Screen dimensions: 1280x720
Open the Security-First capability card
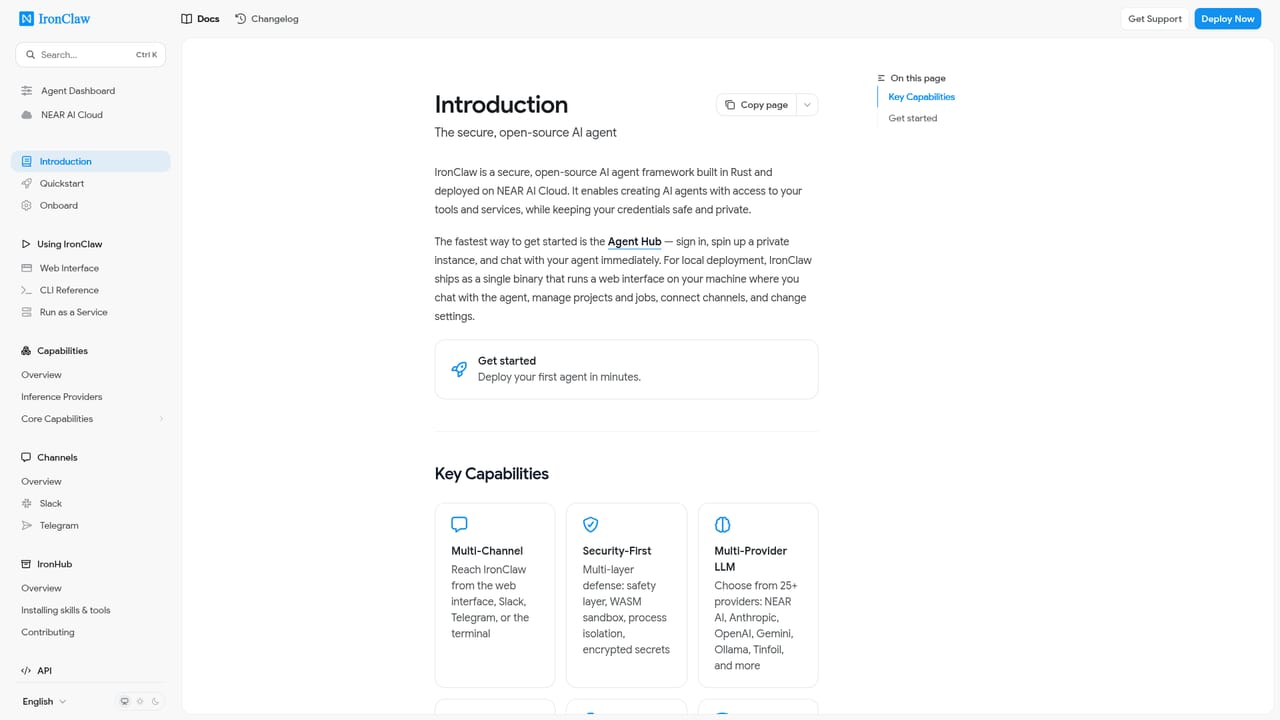click(626, 595)
